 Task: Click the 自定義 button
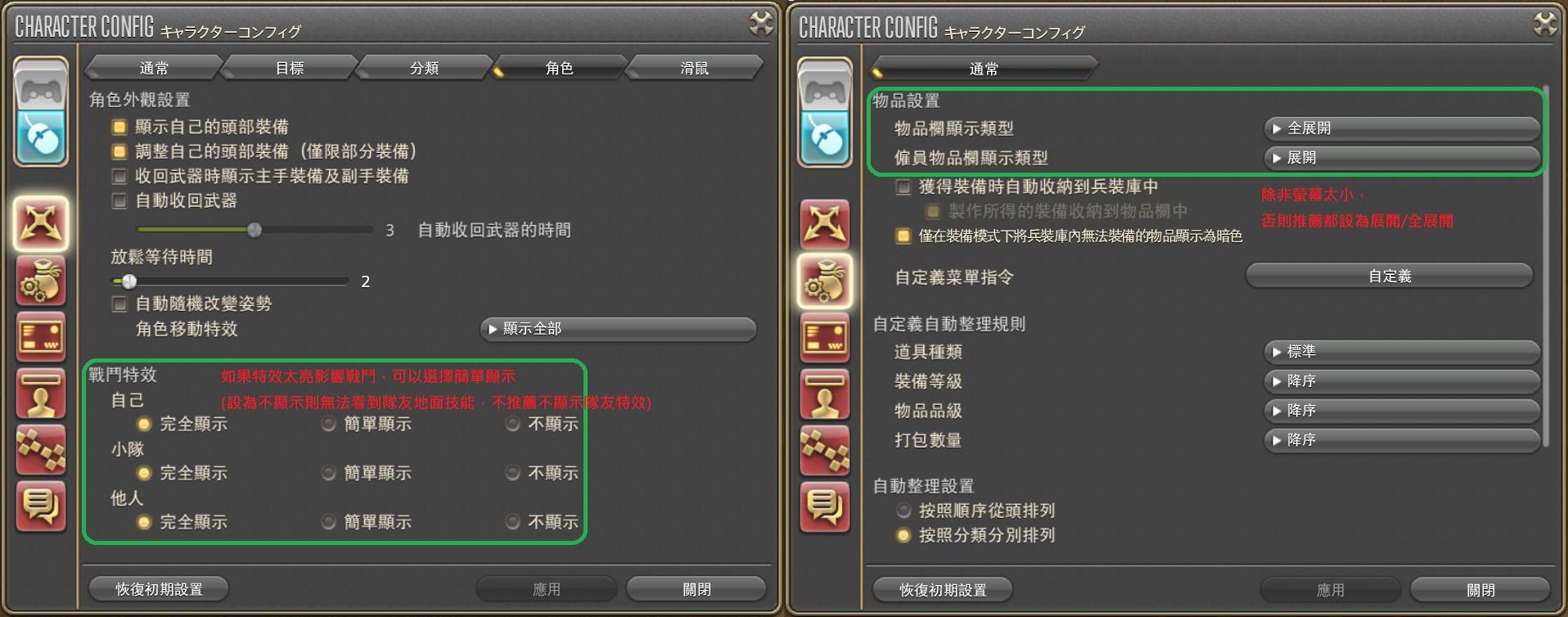tap(1390, 276)
